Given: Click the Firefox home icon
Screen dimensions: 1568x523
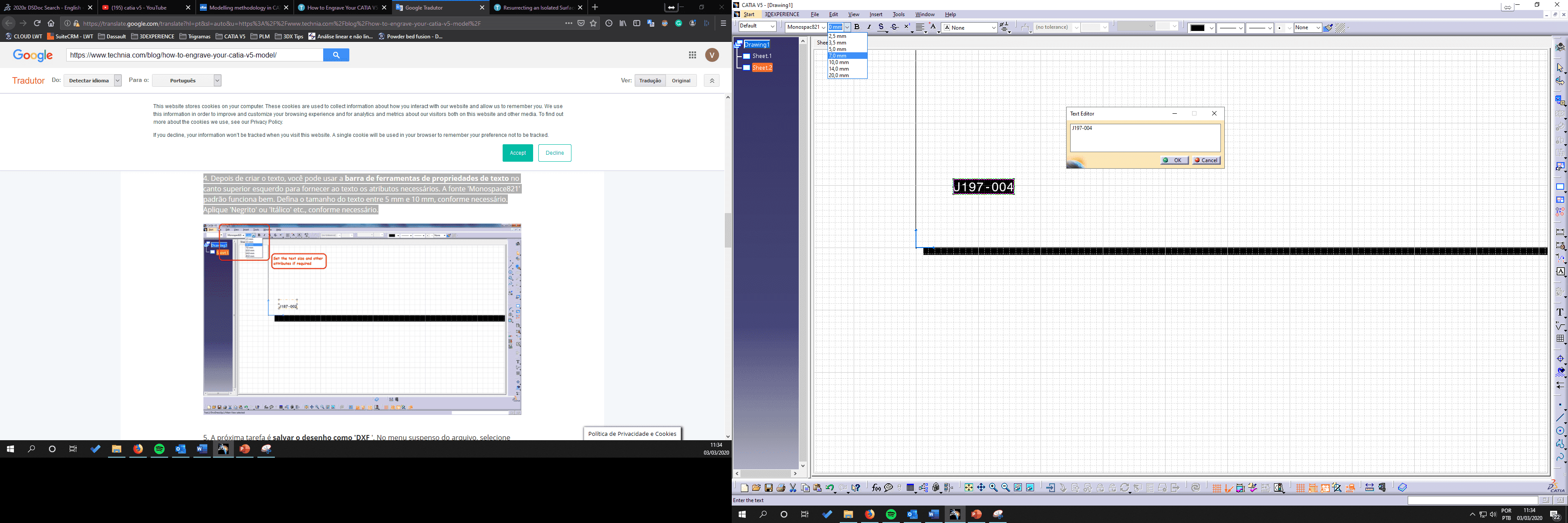Looking at the screenshot, I should tap(51, 23).
